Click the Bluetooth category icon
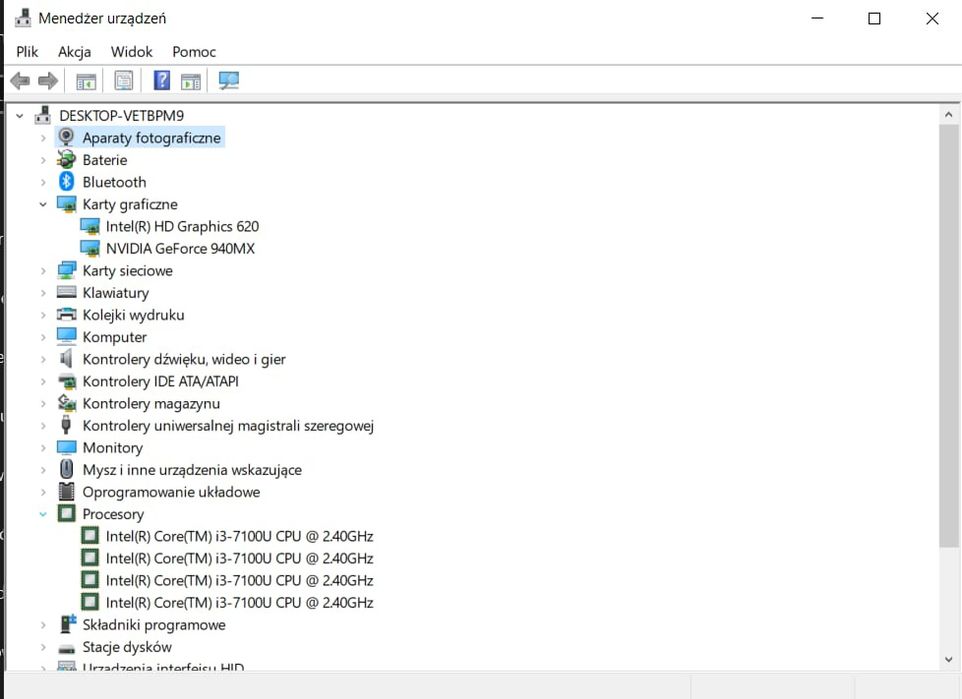962x699 pixels. click(x=66, y=182)
